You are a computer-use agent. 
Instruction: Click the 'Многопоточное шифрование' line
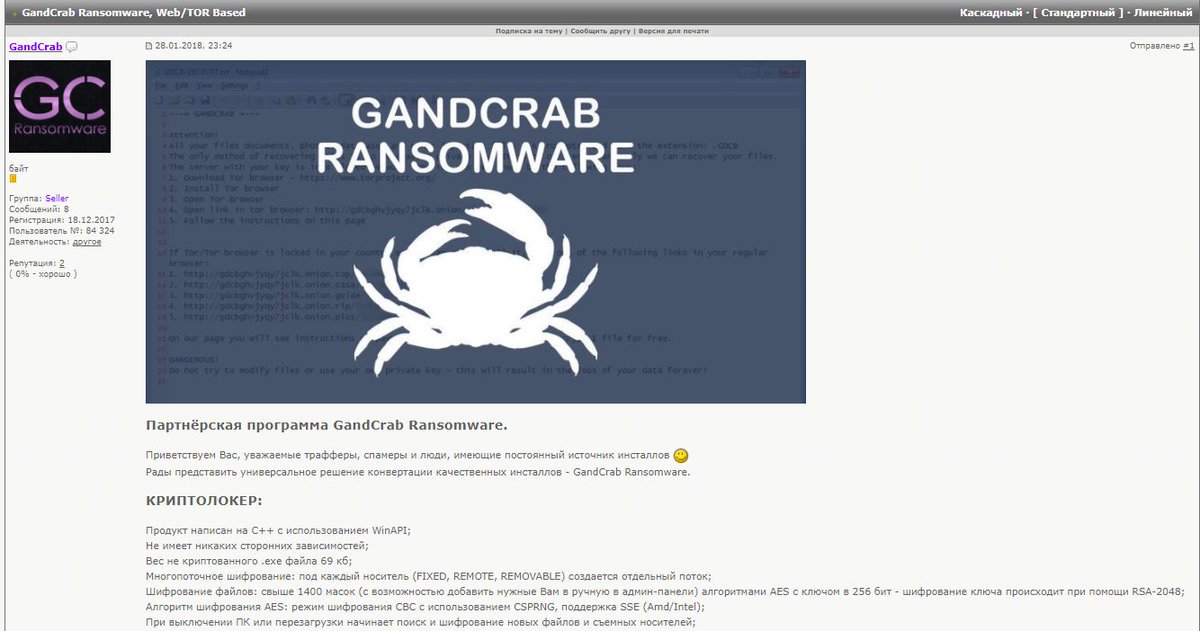coord(428,576)
